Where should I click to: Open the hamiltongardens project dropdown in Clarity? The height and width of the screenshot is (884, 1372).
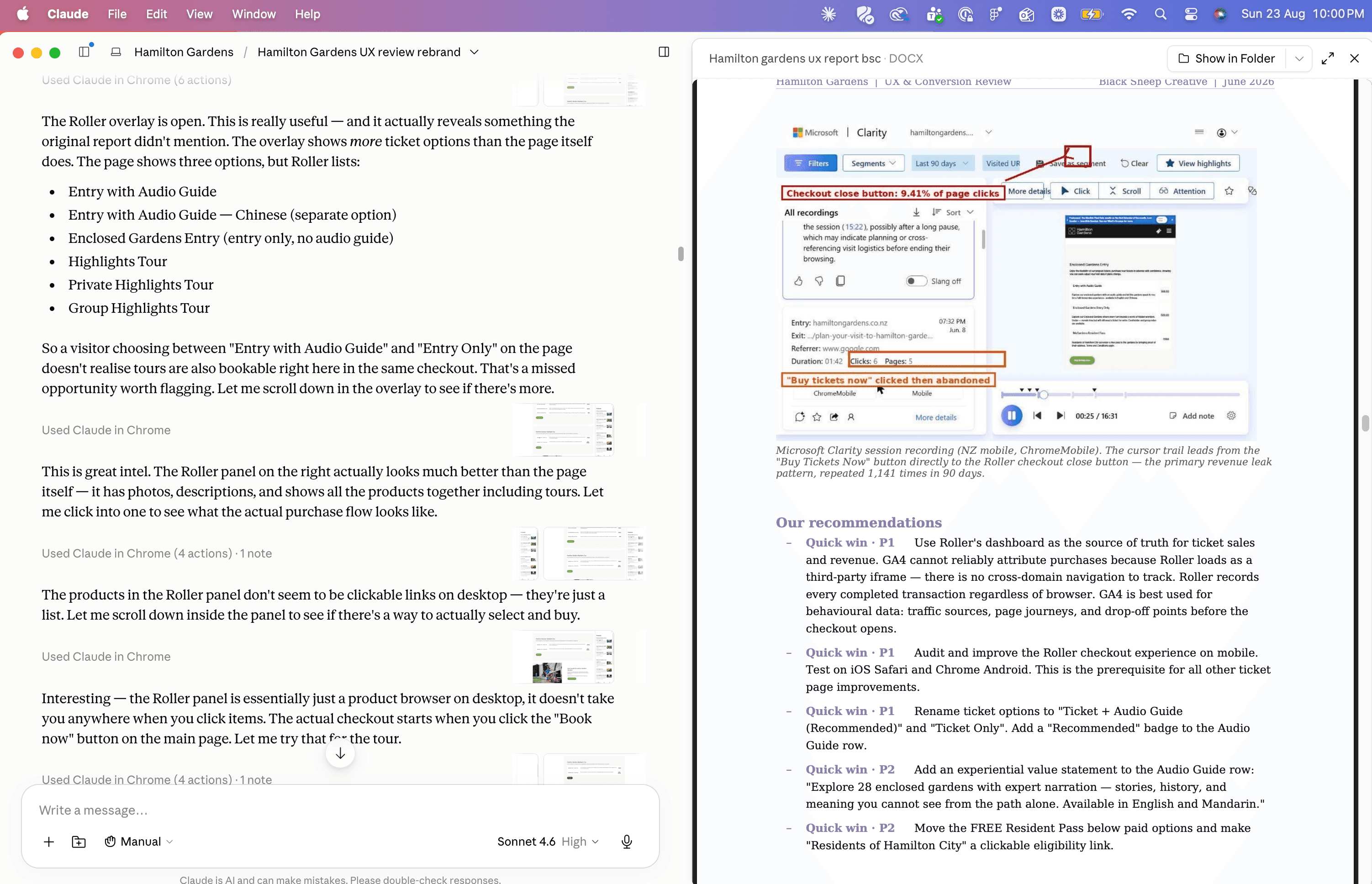tap(950, 132)
